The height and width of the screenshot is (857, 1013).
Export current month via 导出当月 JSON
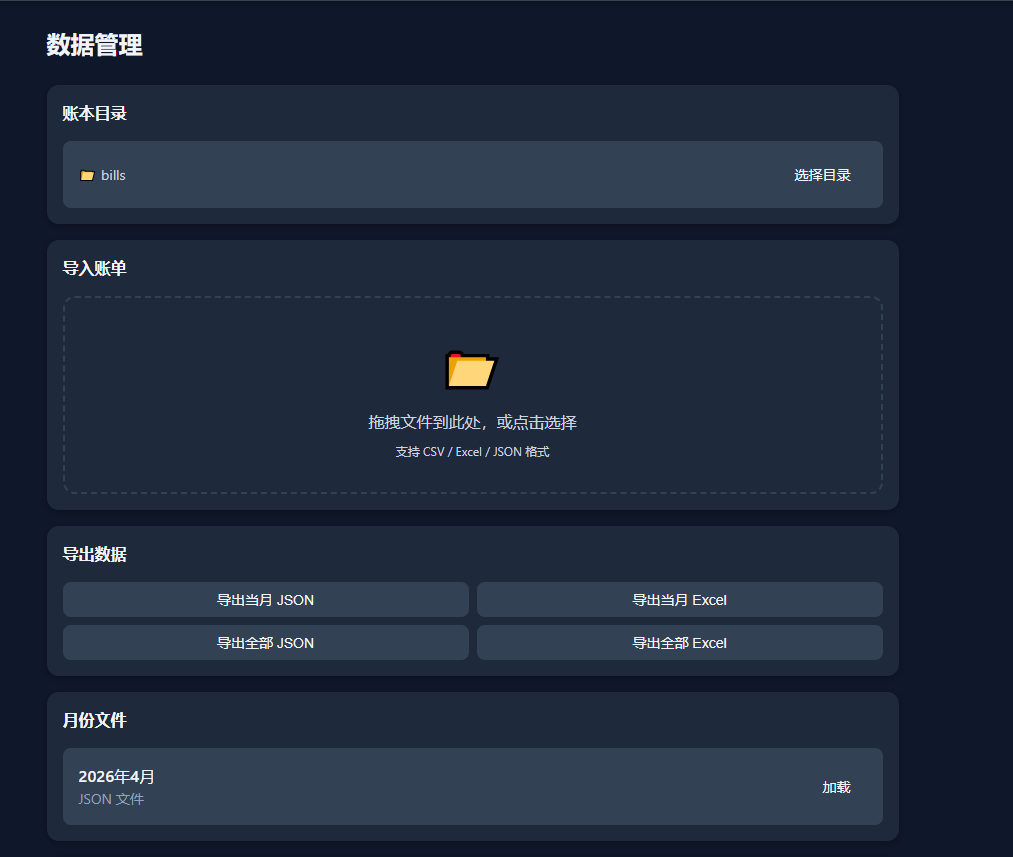(x=265, y=600)
